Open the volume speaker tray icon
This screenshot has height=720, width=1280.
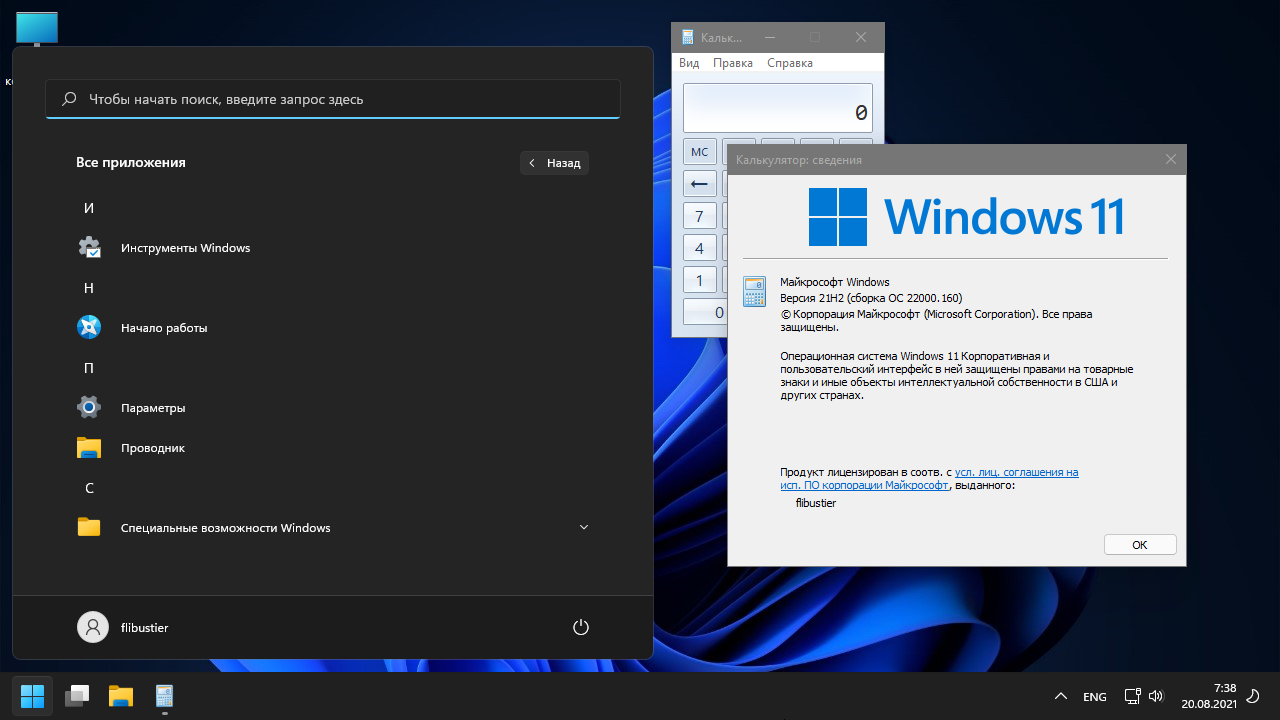click(x=1156, y=696)
